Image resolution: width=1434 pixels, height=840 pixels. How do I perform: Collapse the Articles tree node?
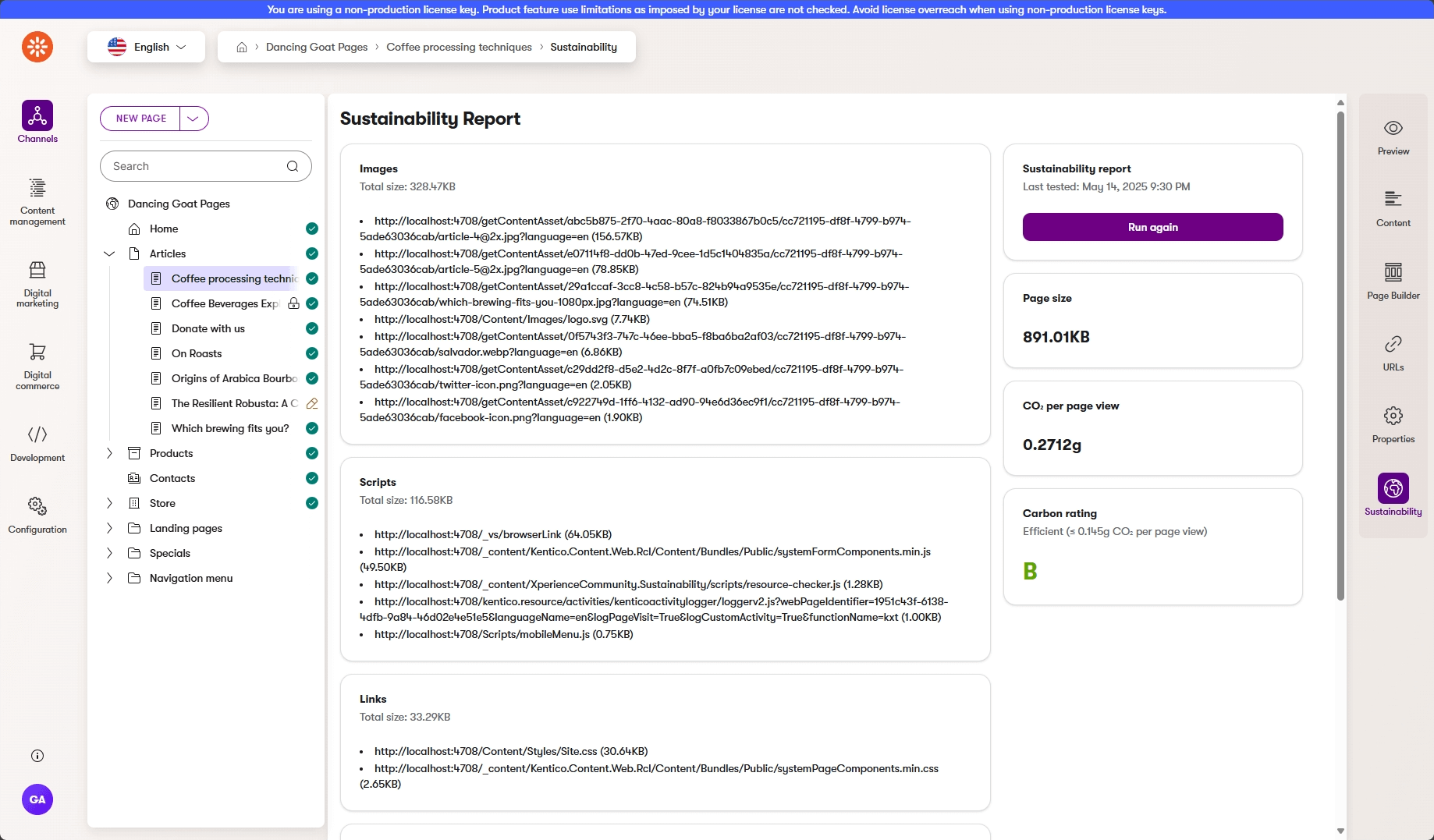(109, 253)
